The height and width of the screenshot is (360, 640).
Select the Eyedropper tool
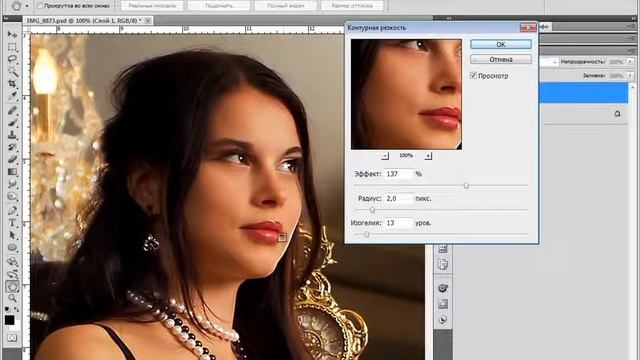pyautogui.click(x=12, y=96)
